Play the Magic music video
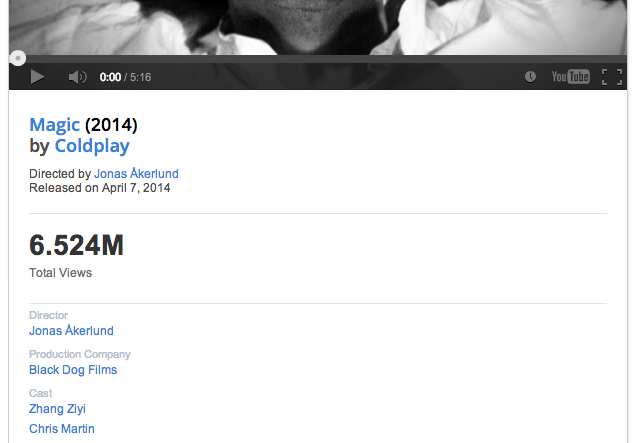 [x=37, y=77]
